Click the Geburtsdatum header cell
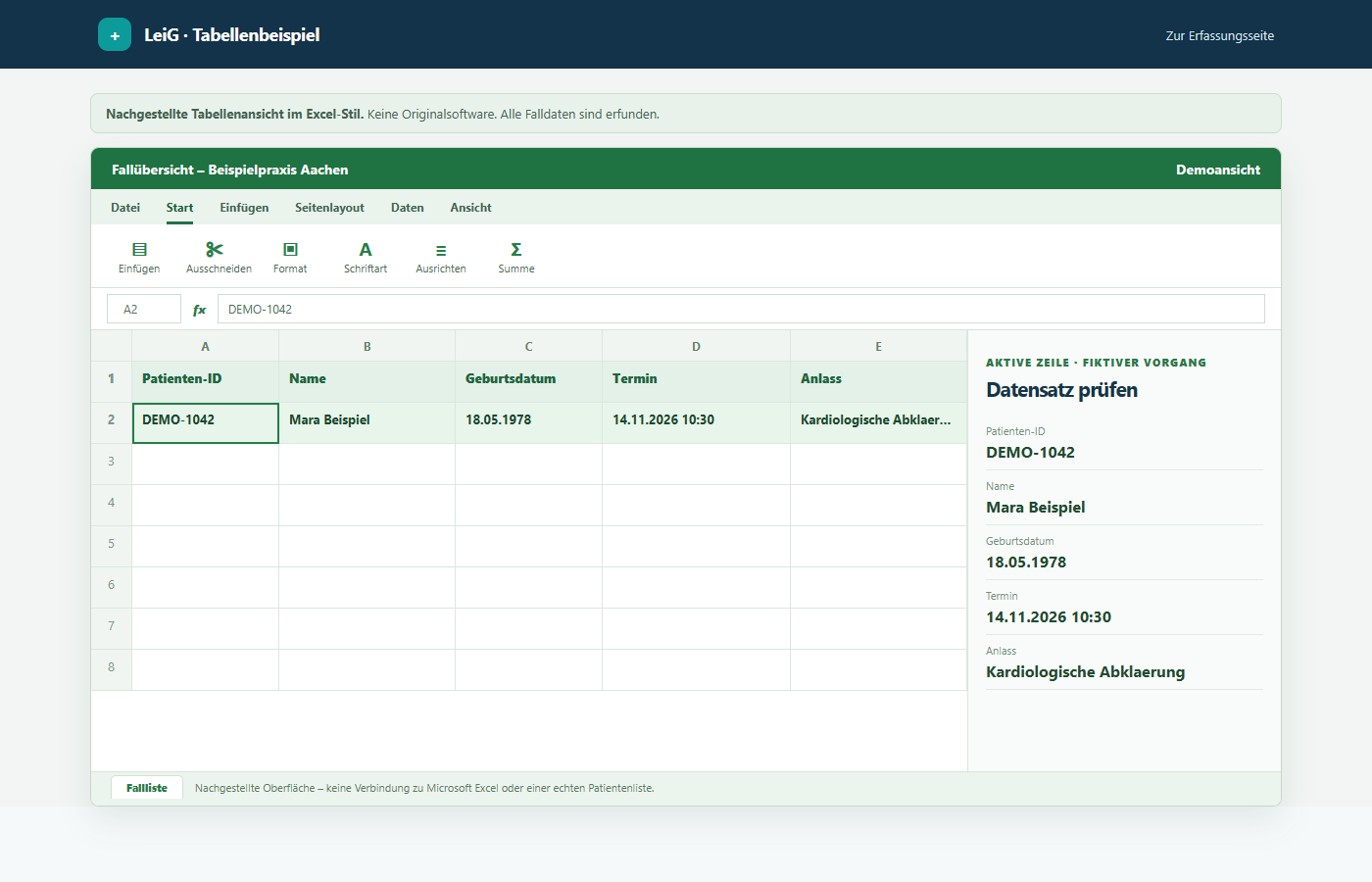1372x882 pixels. pos(528,381)
